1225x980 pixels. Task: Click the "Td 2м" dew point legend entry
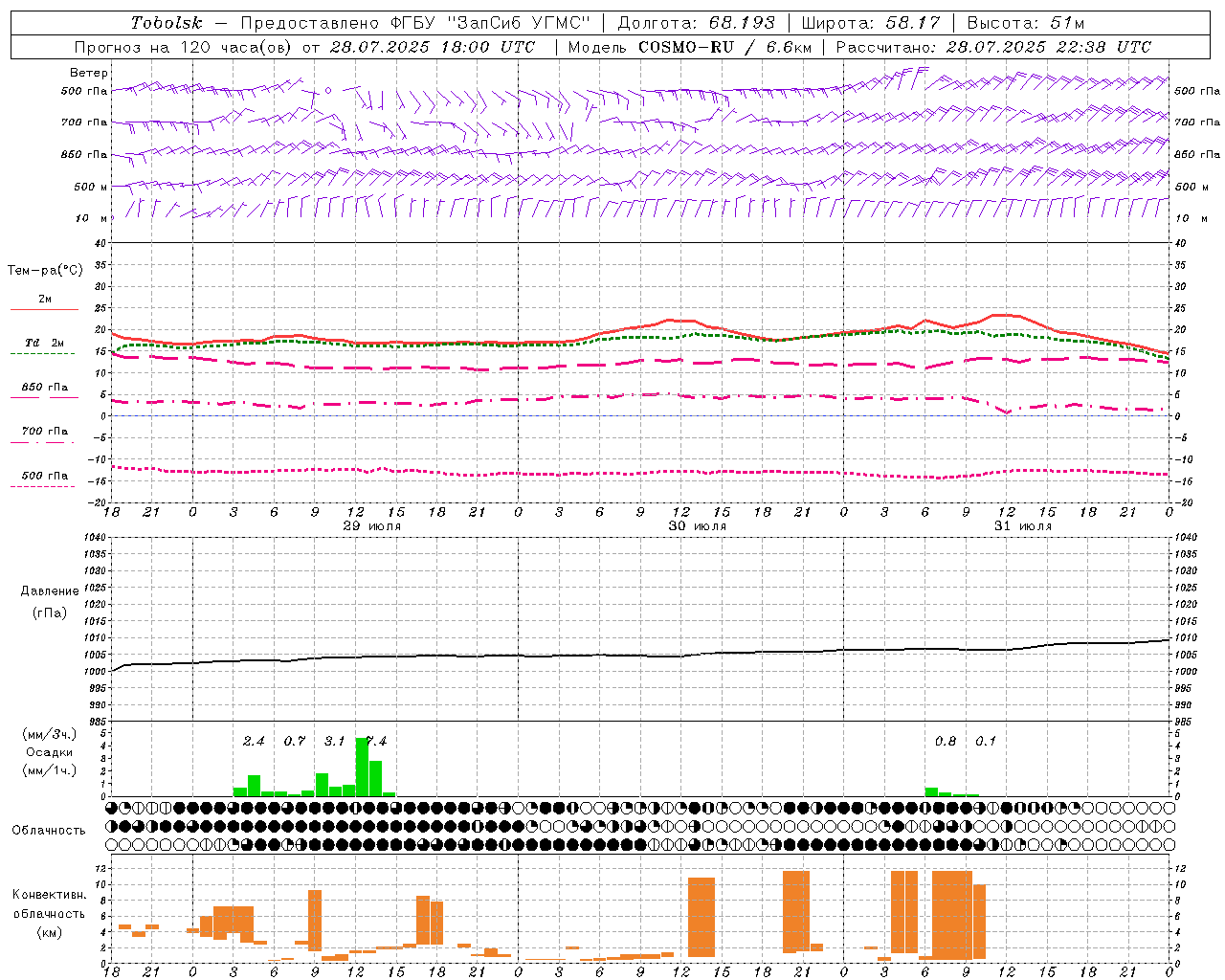(x=45, y=343)
